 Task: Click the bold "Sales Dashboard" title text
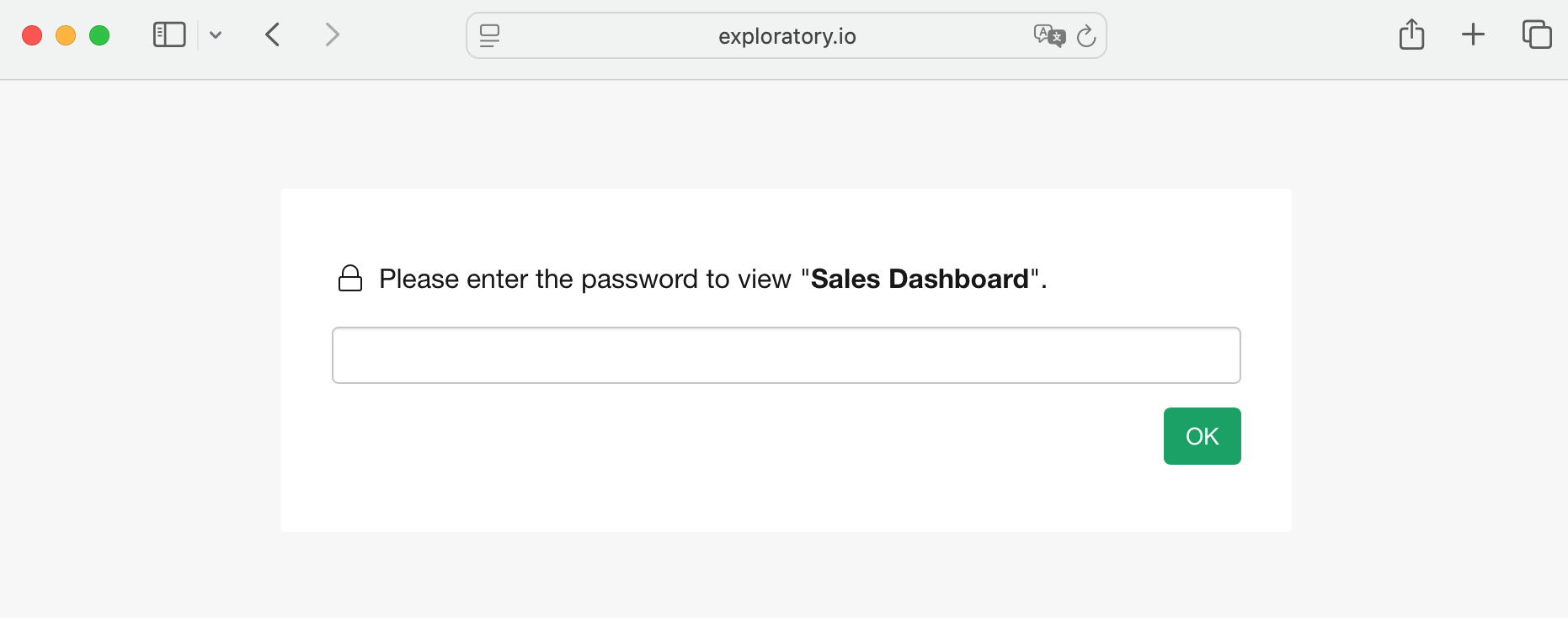[920, 279]
